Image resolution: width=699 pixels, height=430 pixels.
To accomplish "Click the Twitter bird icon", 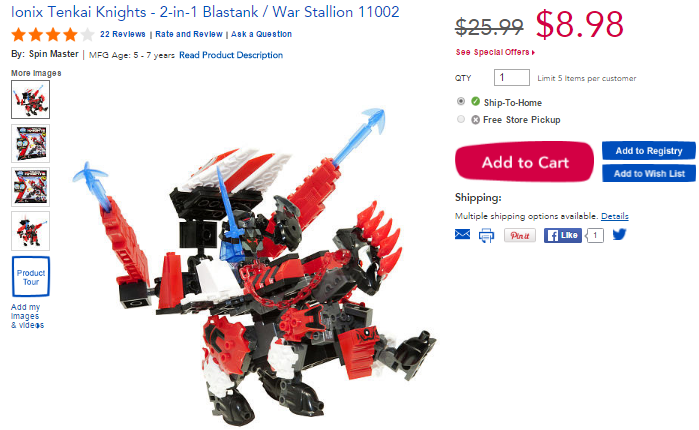I will [619, 234].
